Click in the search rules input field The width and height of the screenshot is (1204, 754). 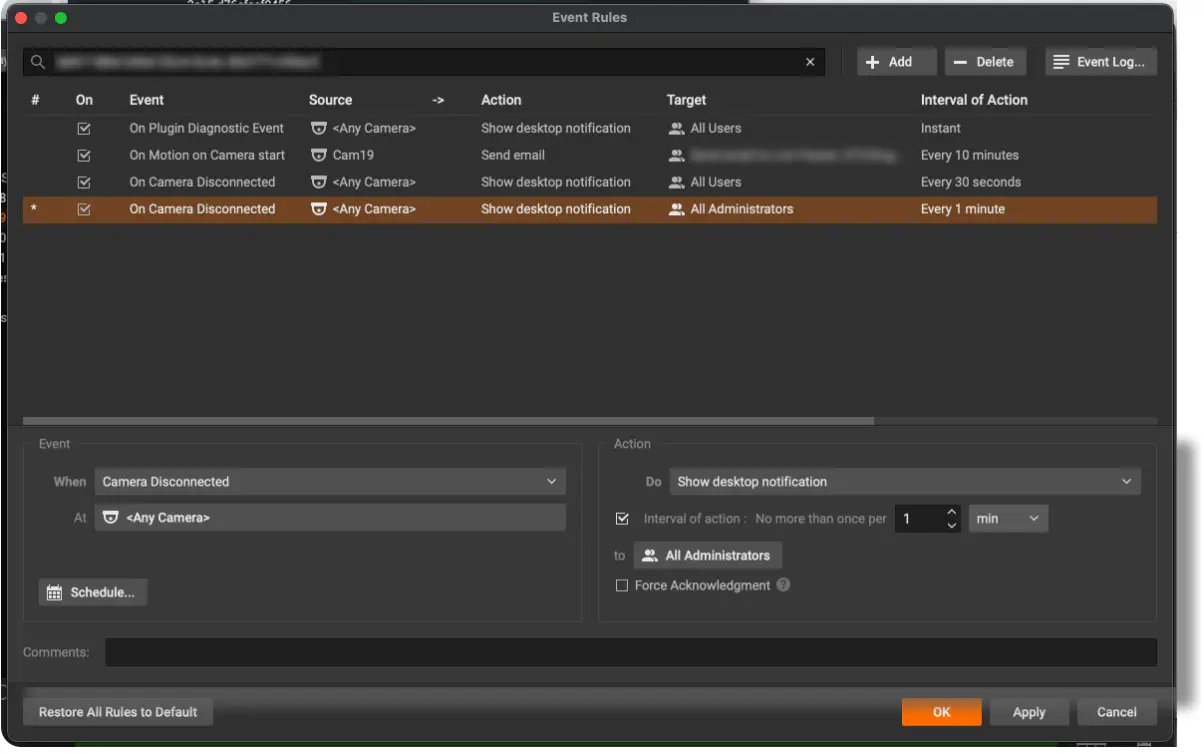tap(425, 62)
